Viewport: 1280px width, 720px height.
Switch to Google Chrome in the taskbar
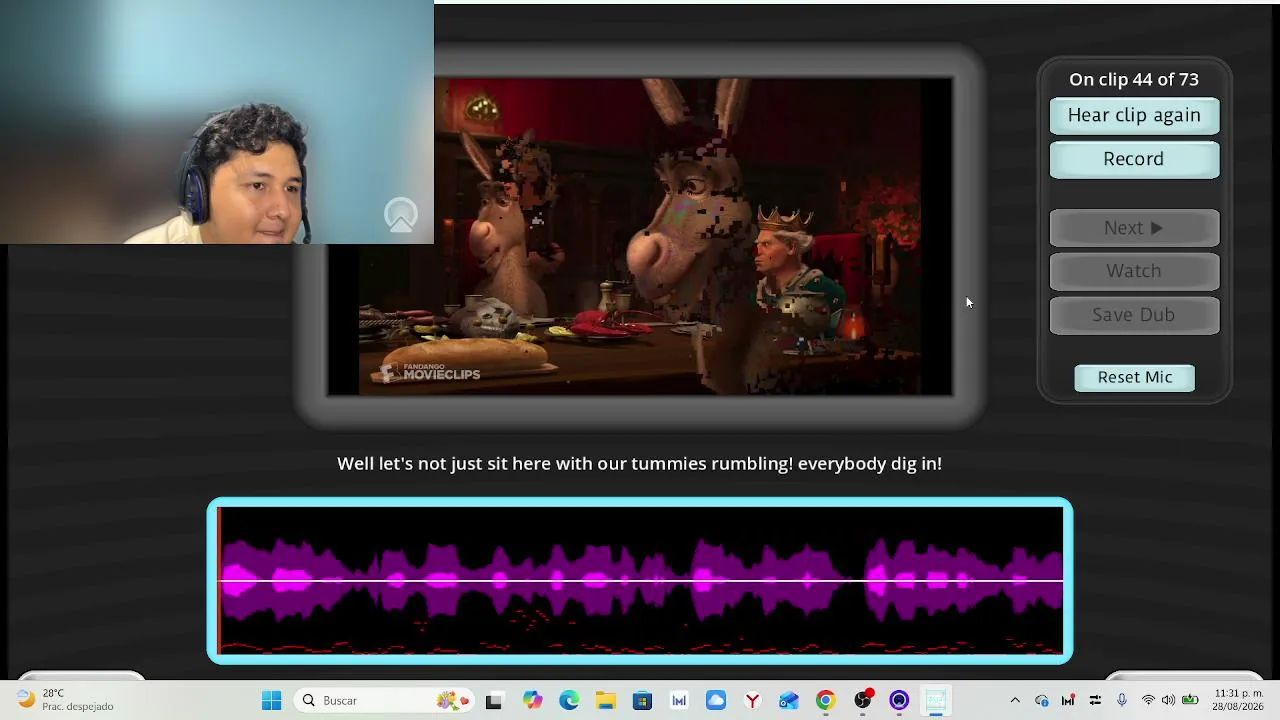(825, 701)
